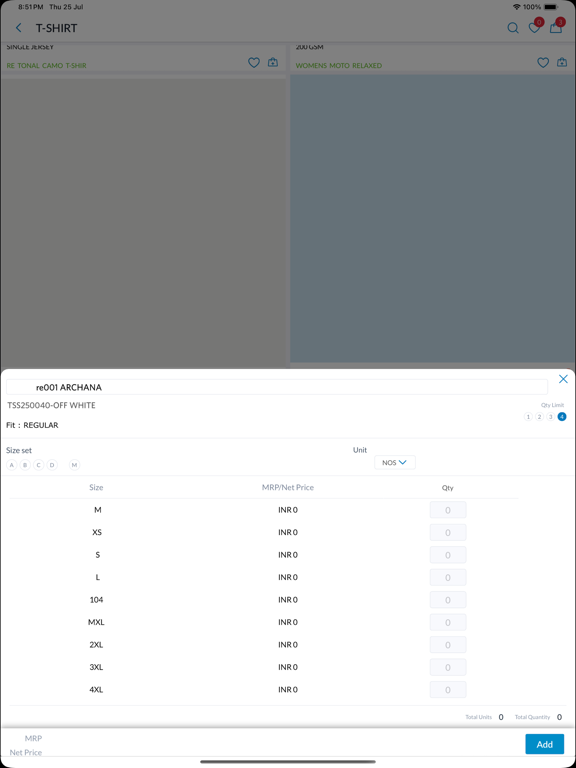Choose size set B
Viewport: 576px width, 768px height.
[x=25, y=465]
